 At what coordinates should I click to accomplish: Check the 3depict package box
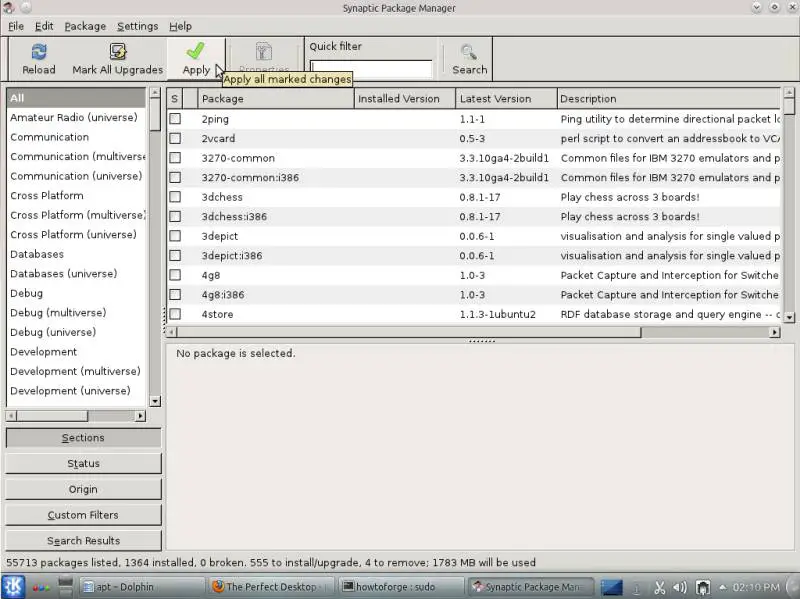tap(175, 236)
